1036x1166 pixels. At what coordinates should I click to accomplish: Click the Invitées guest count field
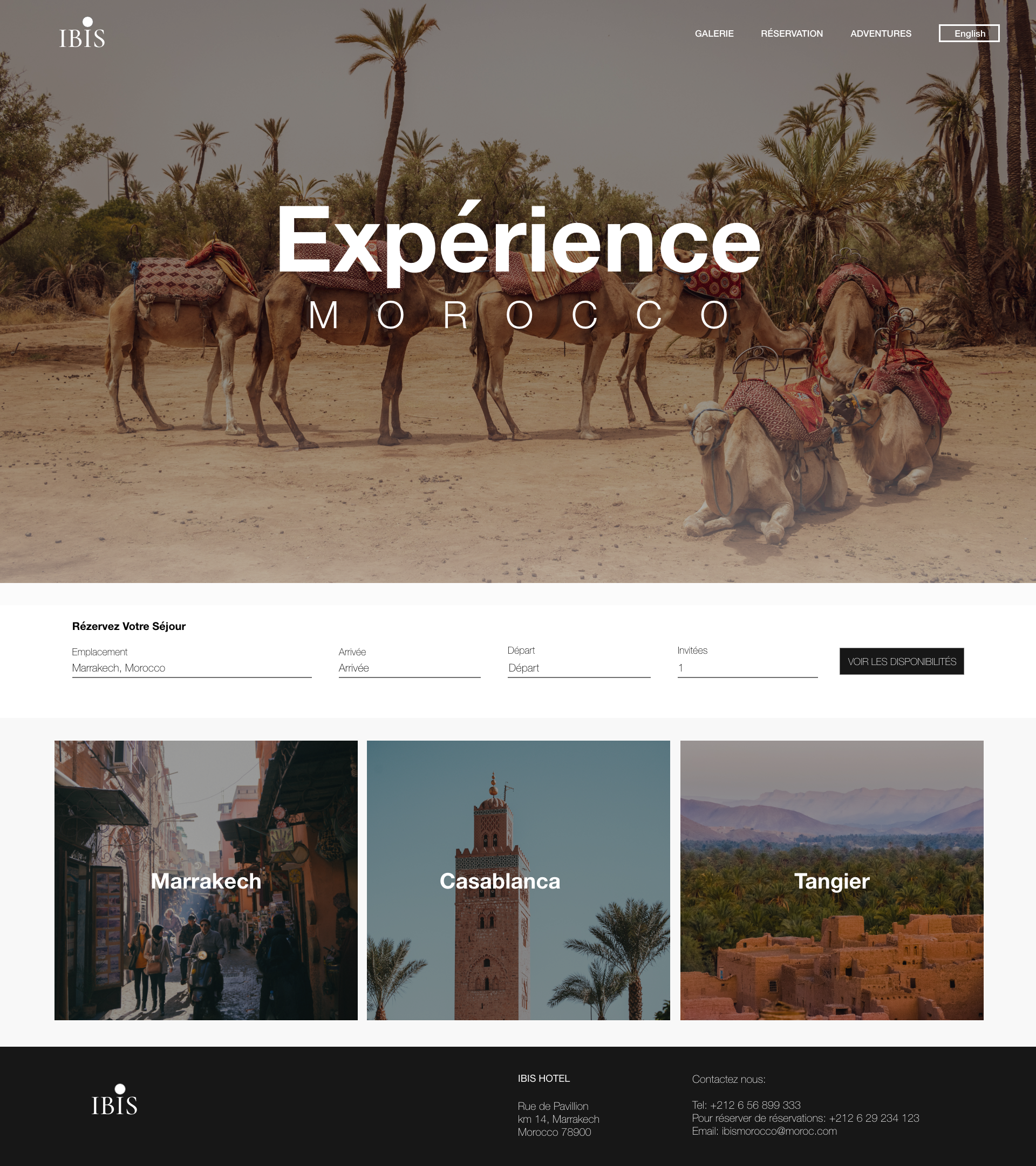point(747,668)
